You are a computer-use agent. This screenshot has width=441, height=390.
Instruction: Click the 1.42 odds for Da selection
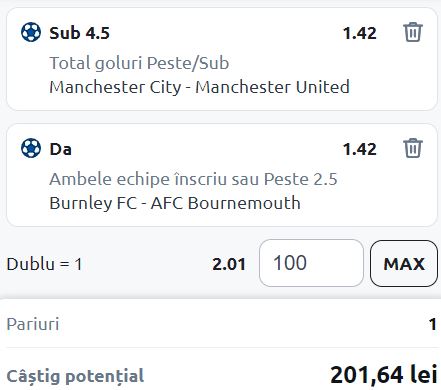point(360,149)
